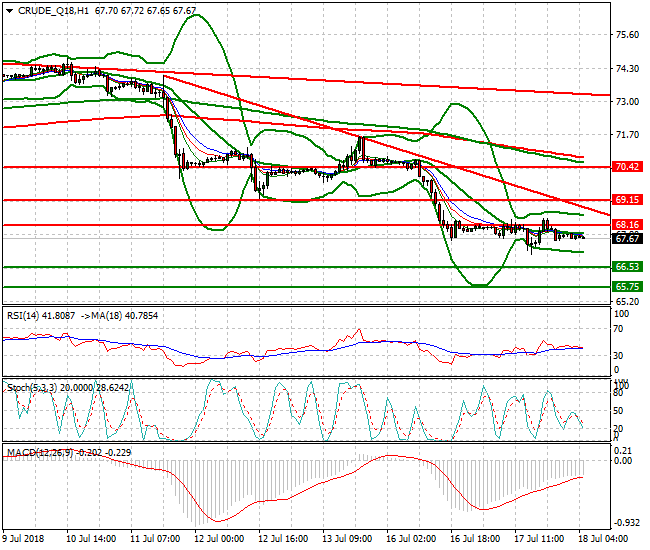Screen dimensions: 650x550
Task: Click the RSI scale value 30
Action: point(618,356)
